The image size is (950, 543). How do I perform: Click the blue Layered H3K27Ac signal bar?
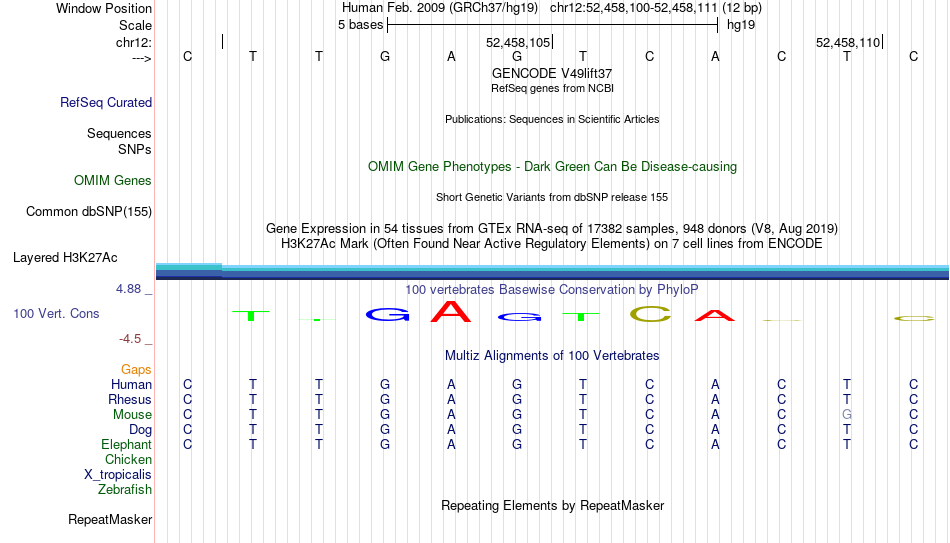coord(553,272)
